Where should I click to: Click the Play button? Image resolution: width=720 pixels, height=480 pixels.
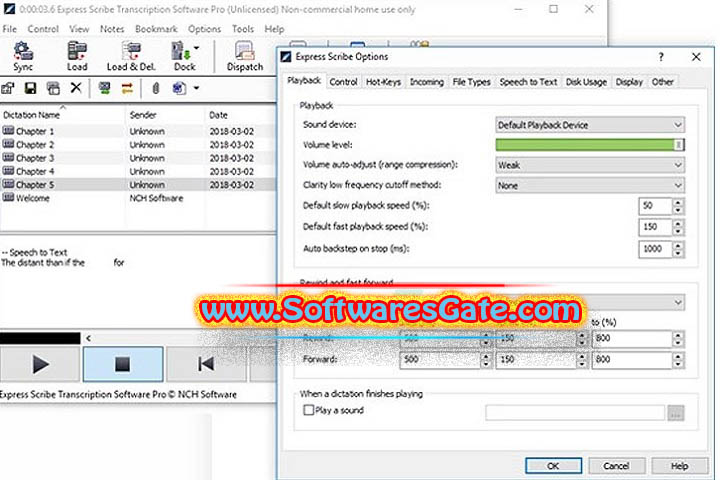(x=40, y=364)
